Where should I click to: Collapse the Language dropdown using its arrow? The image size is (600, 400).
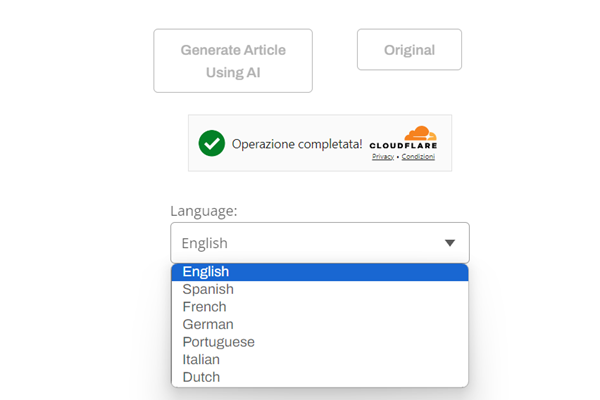tap(450, 243)
